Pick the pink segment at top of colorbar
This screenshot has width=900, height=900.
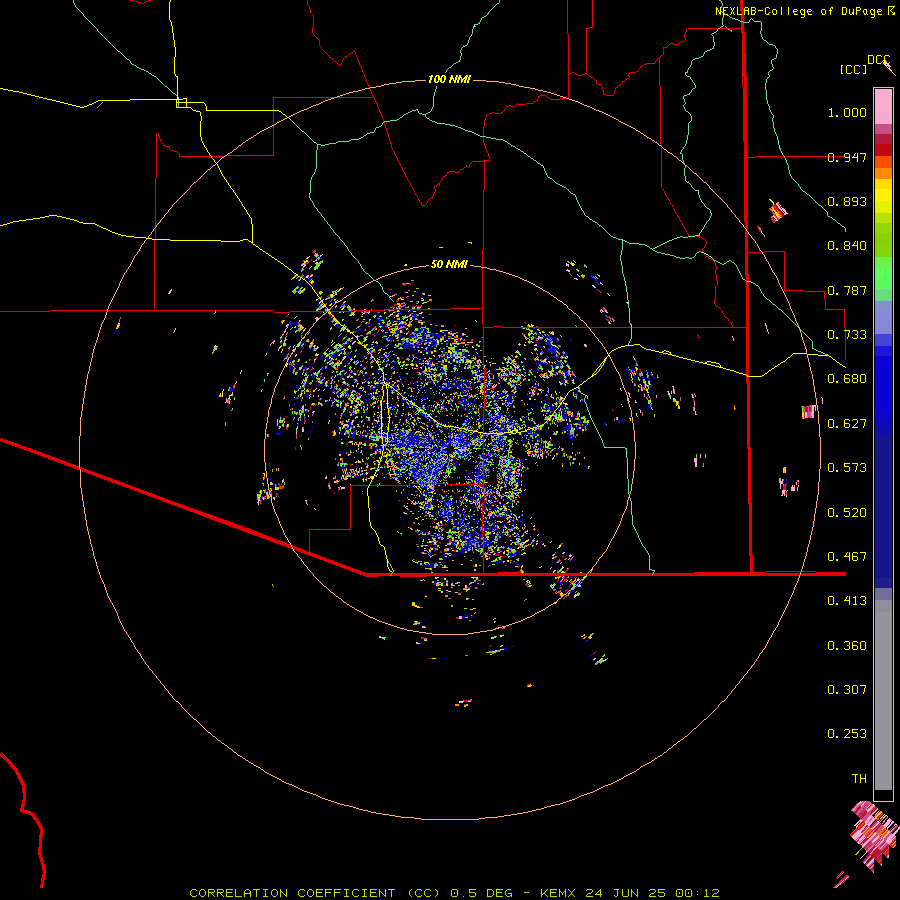[883, 106]
